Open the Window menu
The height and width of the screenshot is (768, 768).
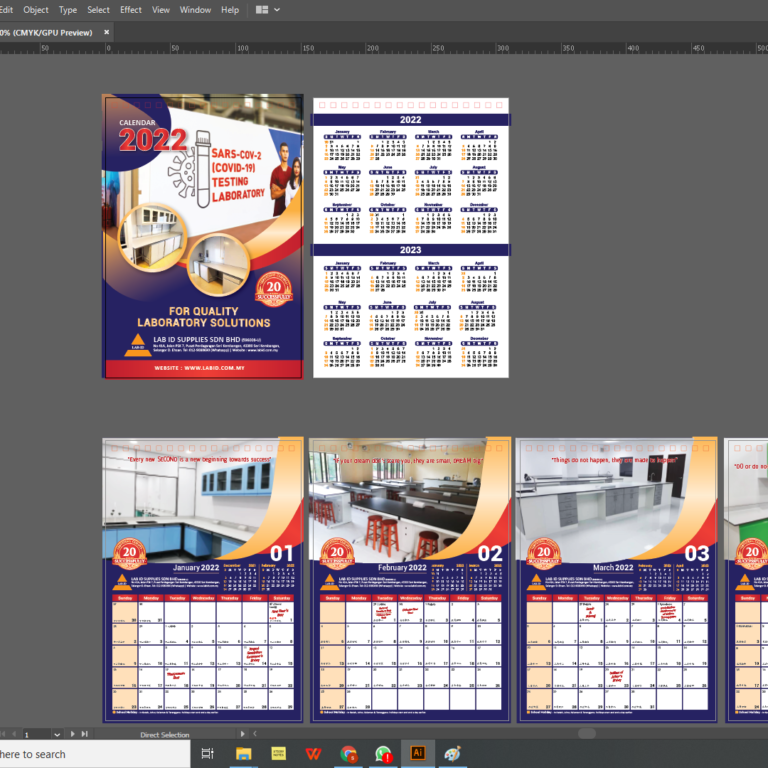pos(195,10)
